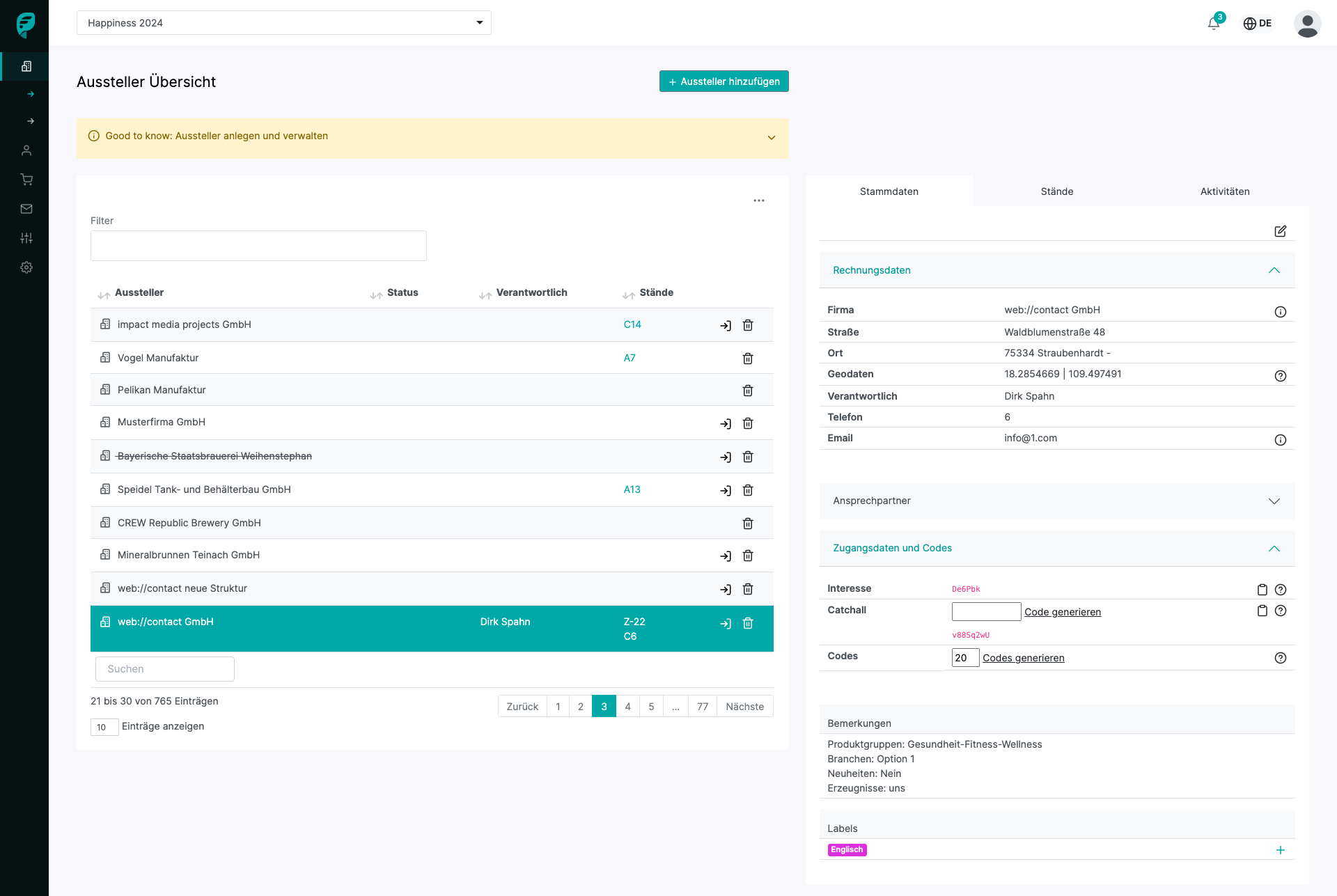Expand the Good to know banner
1337x896 pixels.
(771, 138)
